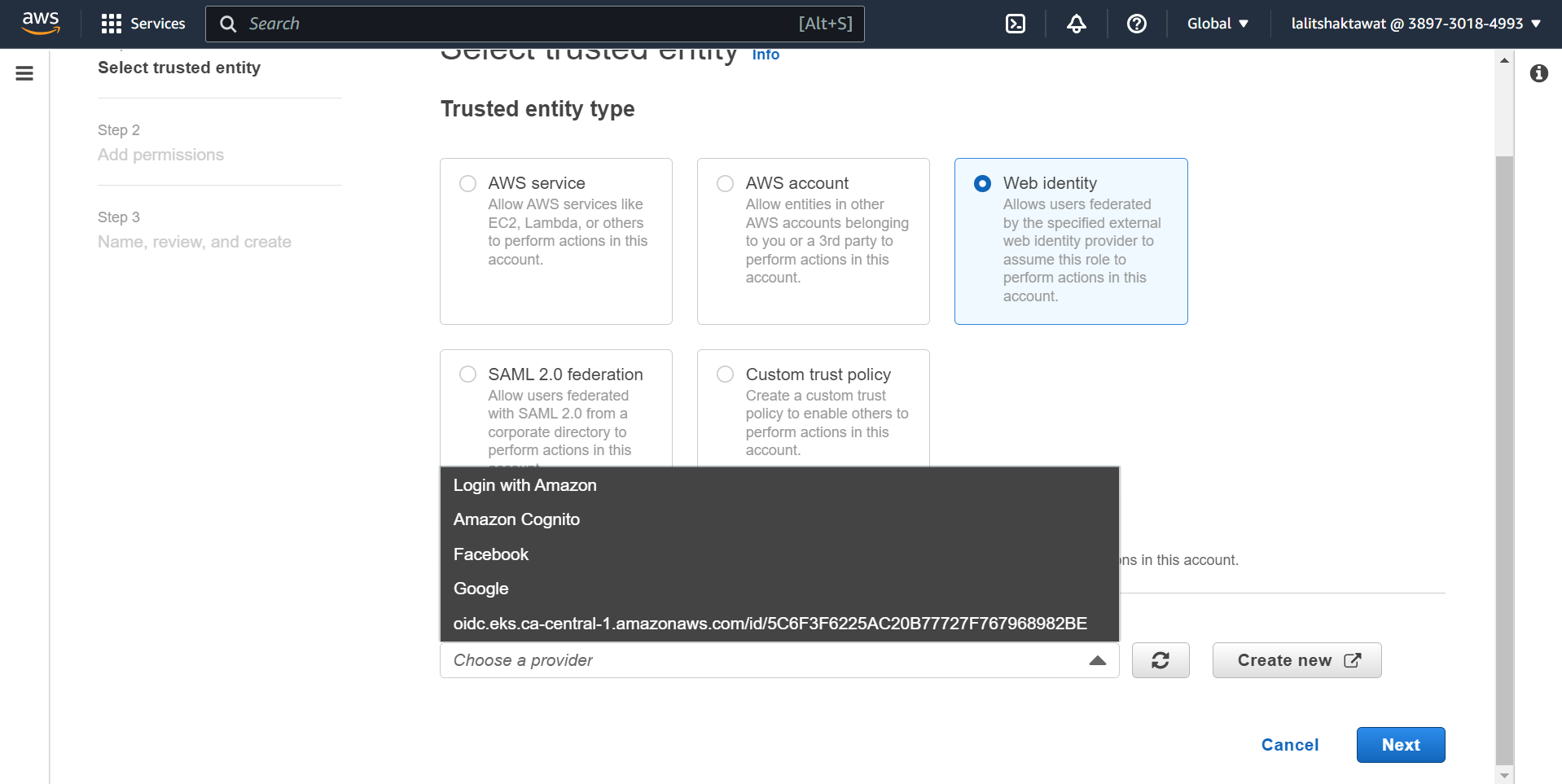This screenshot has height=784, width=1562.
Task: Open the notifications bell
Action: tap(1077, 24)
